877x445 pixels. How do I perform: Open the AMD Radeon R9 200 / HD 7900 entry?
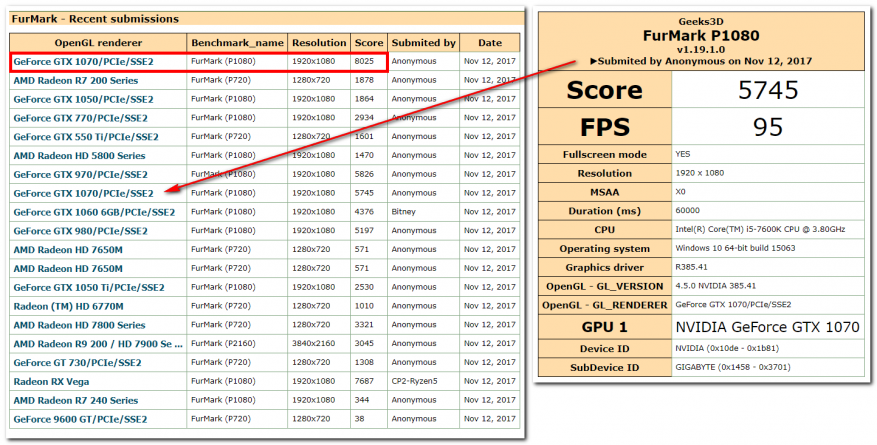click(x=98, y=344)
